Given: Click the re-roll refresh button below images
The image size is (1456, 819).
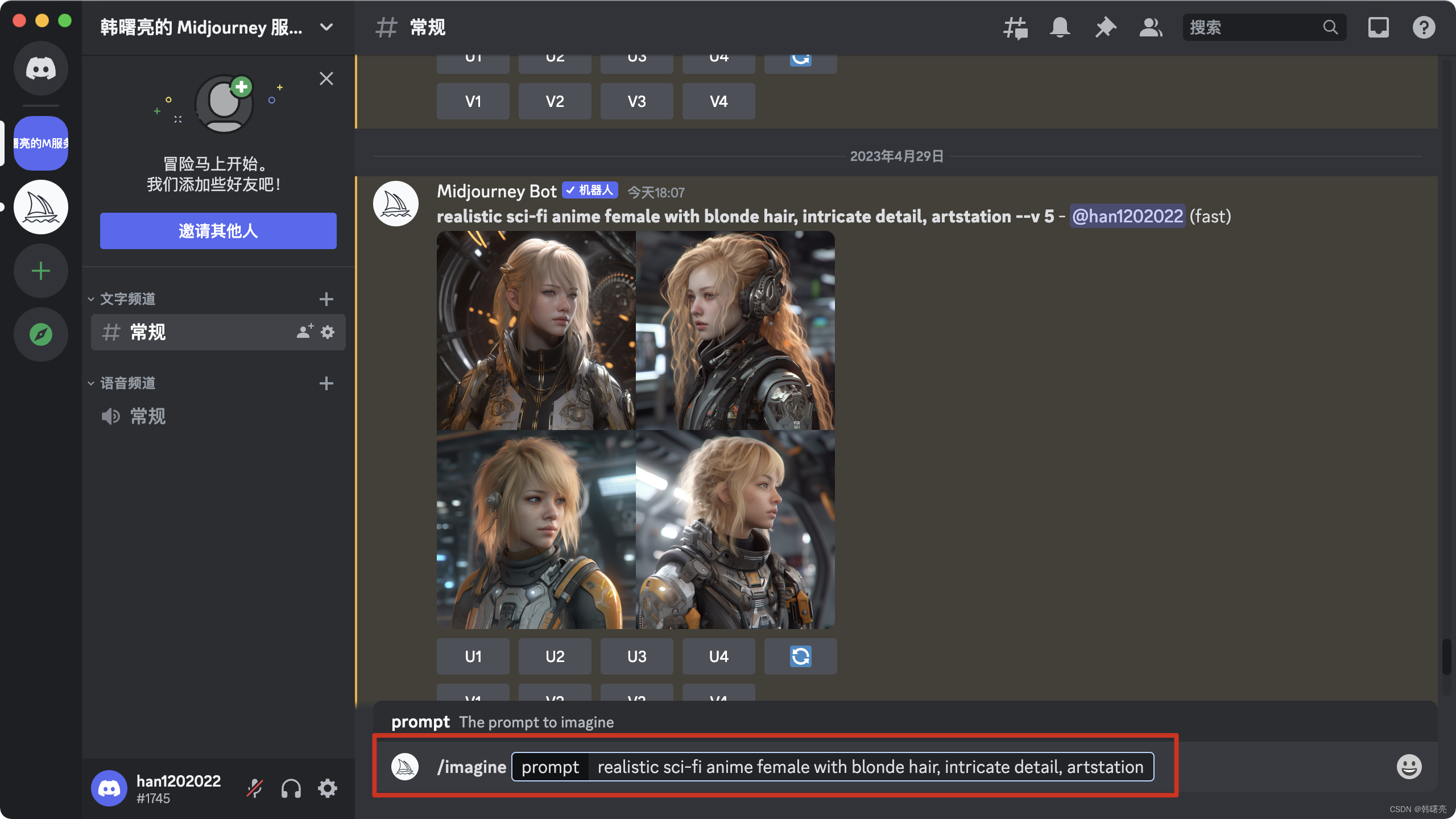Looking at the screenshot, I should click(x=800, y=656).
